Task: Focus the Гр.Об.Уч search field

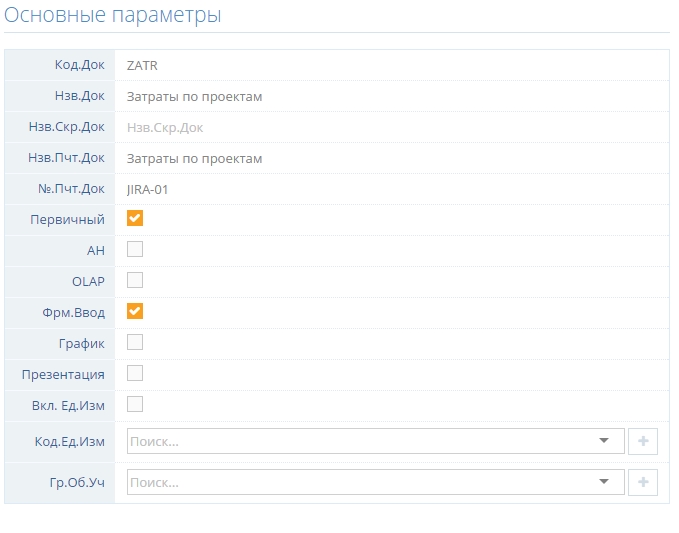Action: point(360,483)
